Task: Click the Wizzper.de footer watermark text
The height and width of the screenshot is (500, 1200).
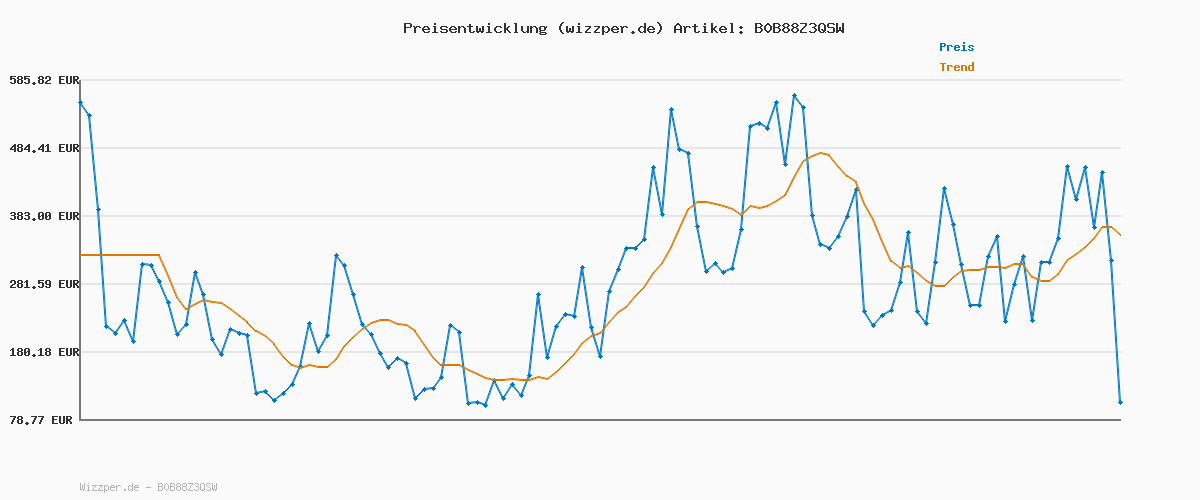Action: click(148, 487)
